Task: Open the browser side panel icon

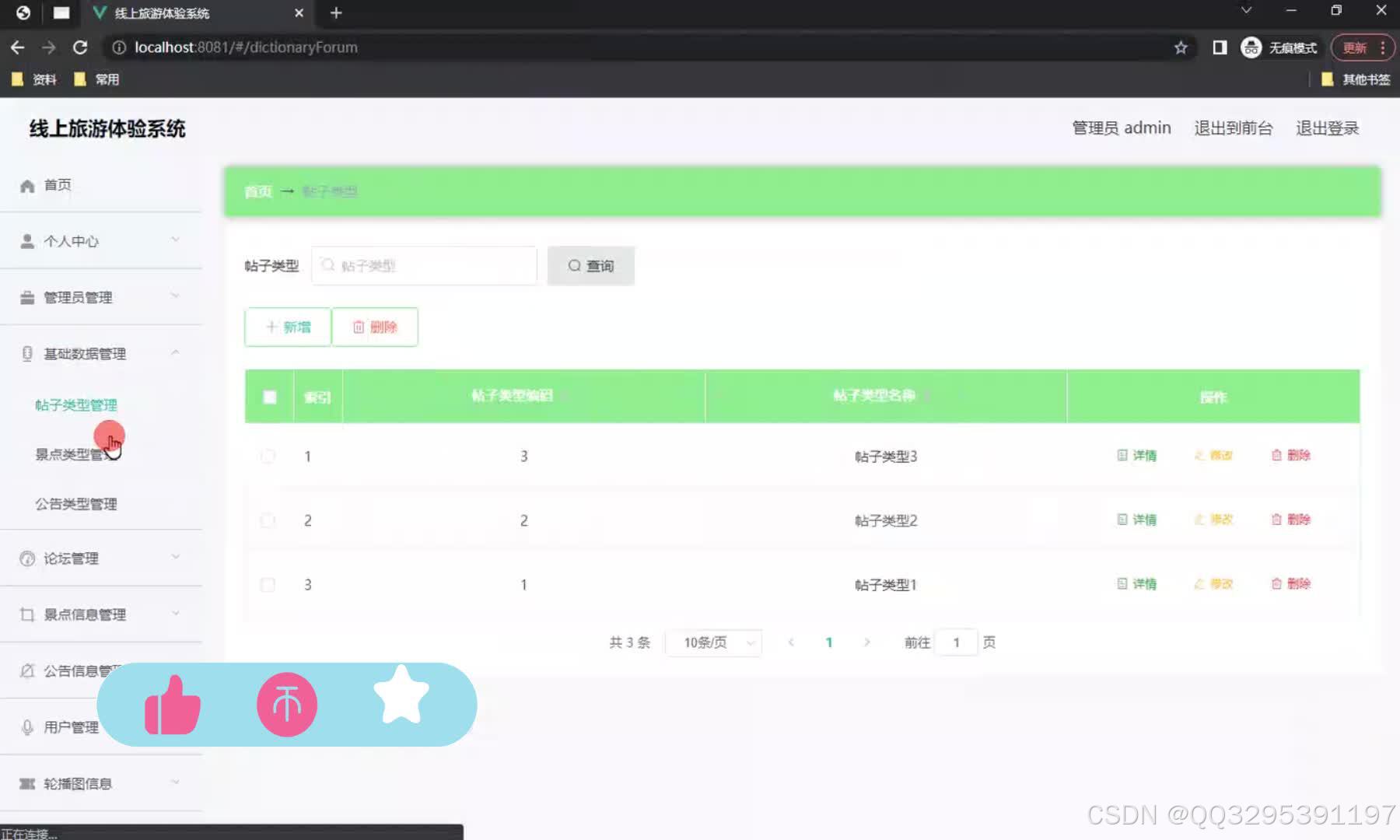Action: [1220, 47]
